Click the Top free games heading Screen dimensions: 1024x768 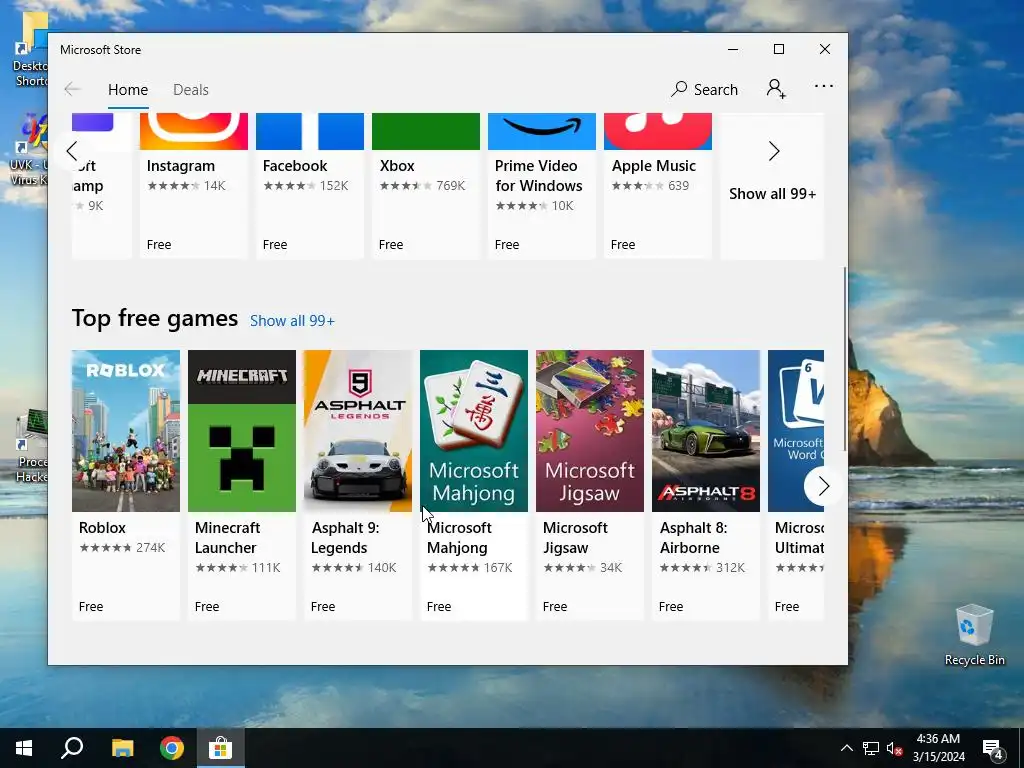[155, 319]
